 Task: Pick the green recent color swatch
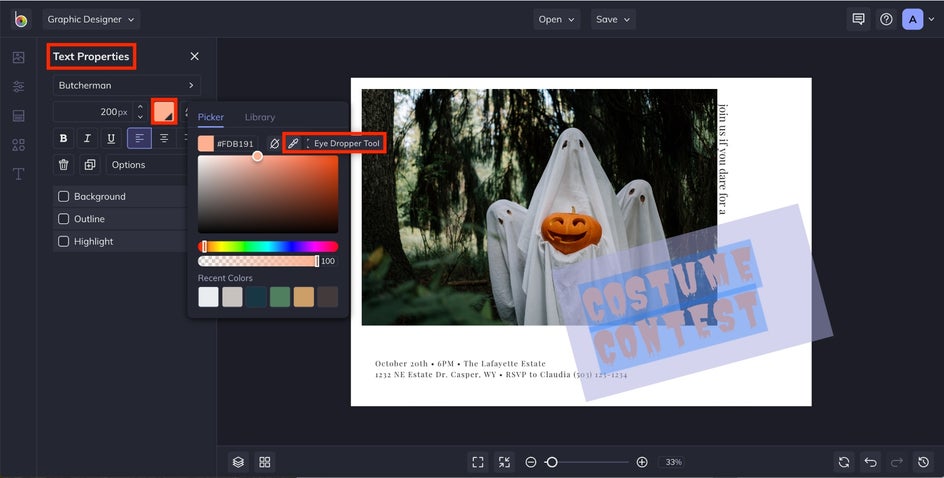coord(280,297)
